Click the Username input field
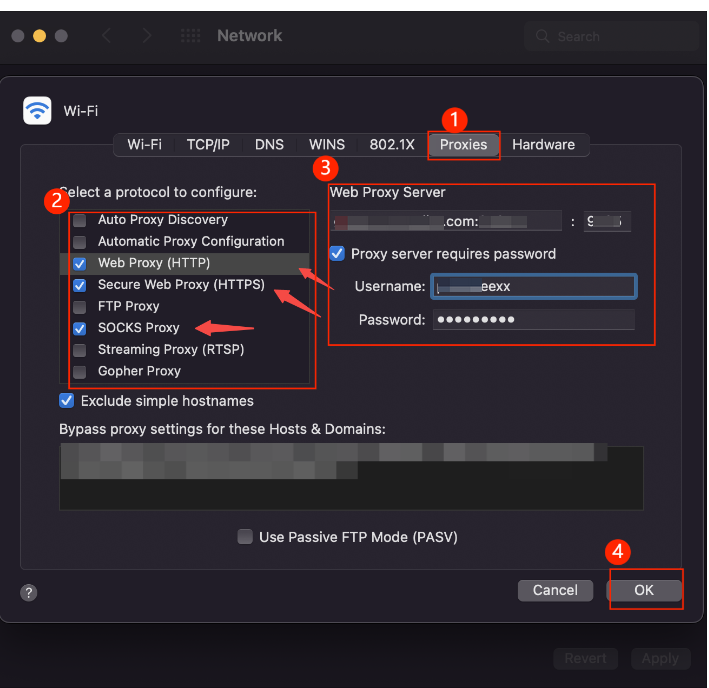This screenshot has height=688, width=709. point(533,287)
